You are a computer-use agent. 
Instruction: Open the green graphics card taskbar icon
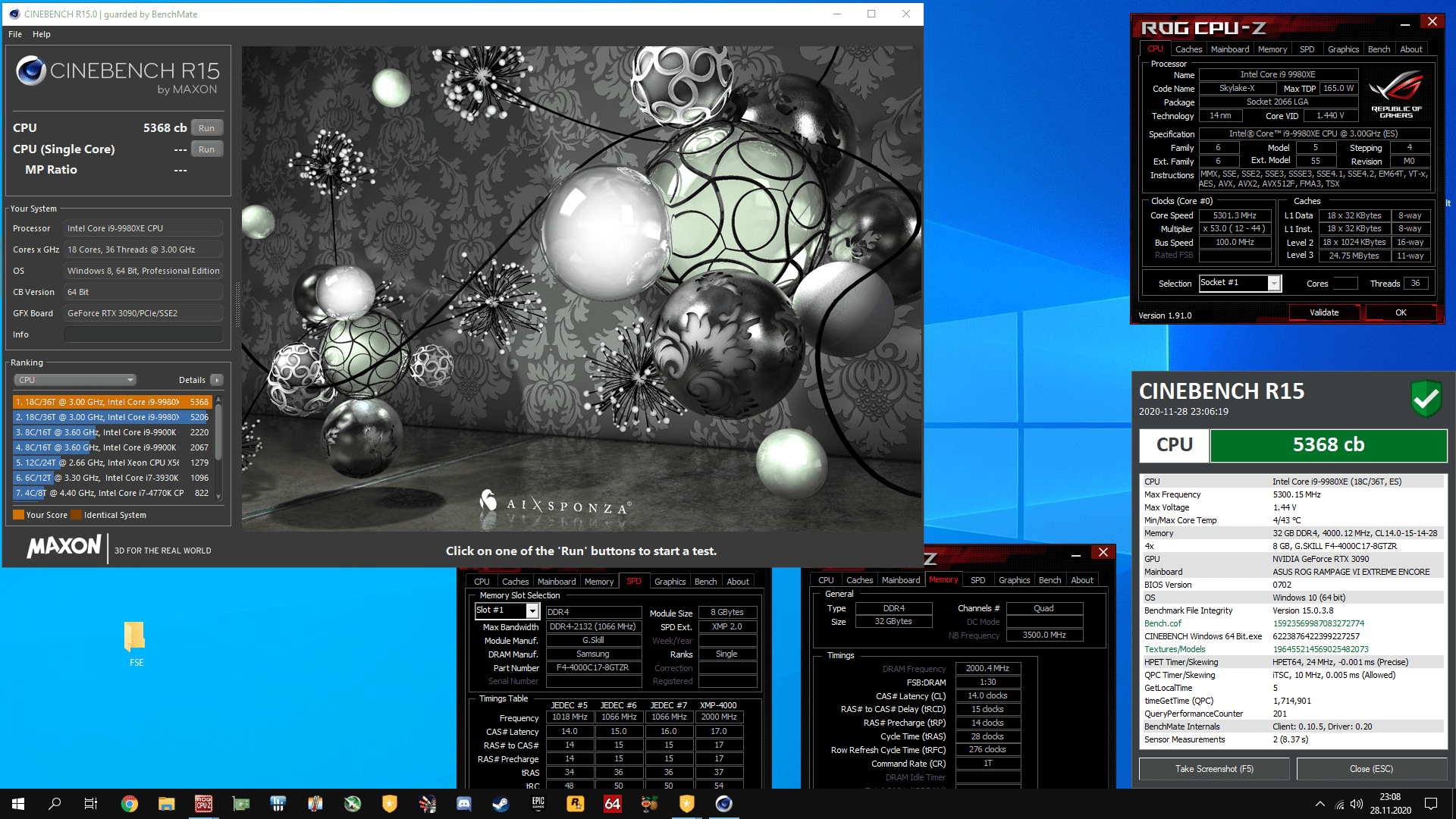(x=241, y=804)
